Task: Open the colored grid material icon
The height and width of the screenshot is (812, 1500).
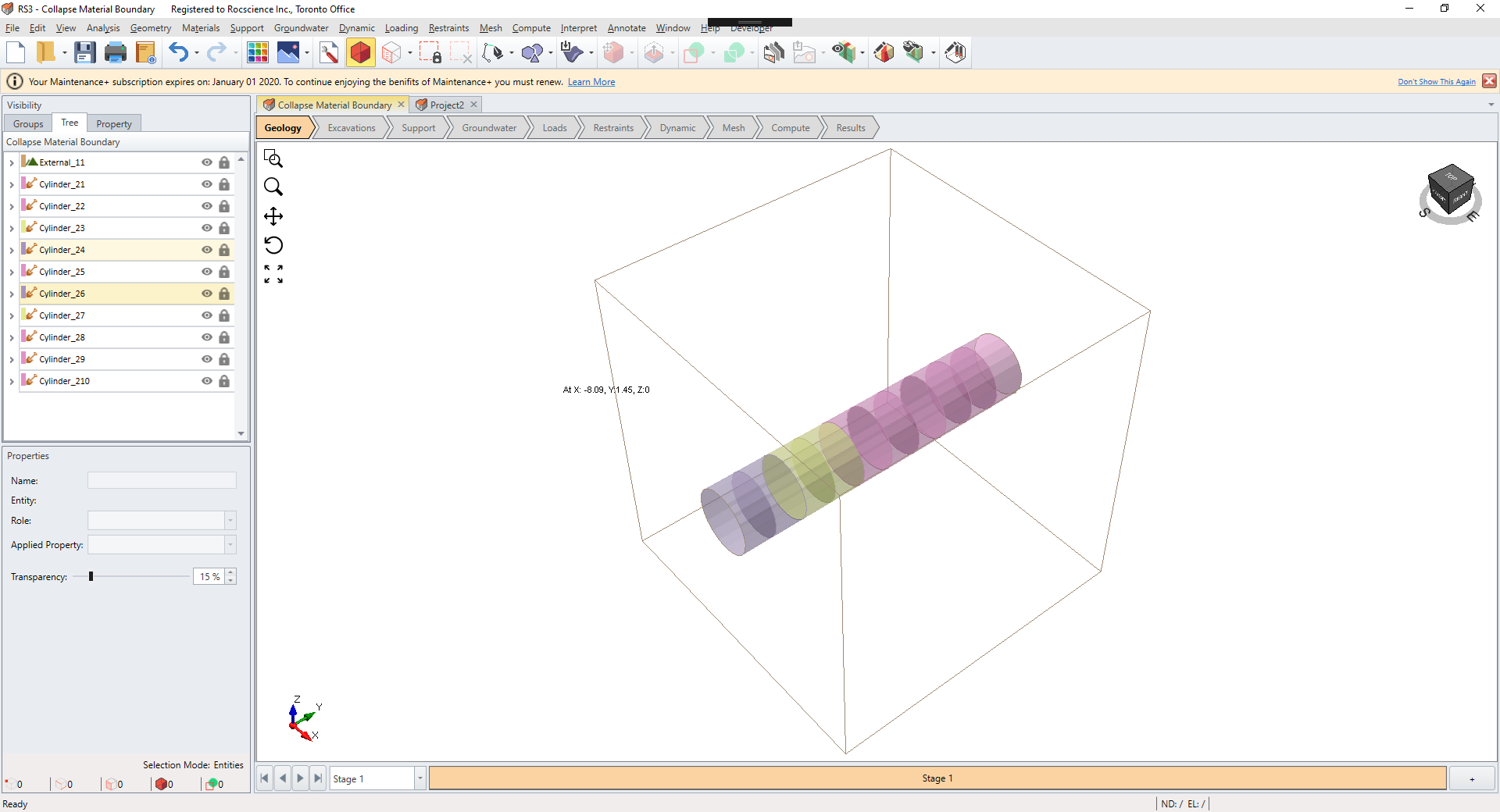Action: pos(257,52)
